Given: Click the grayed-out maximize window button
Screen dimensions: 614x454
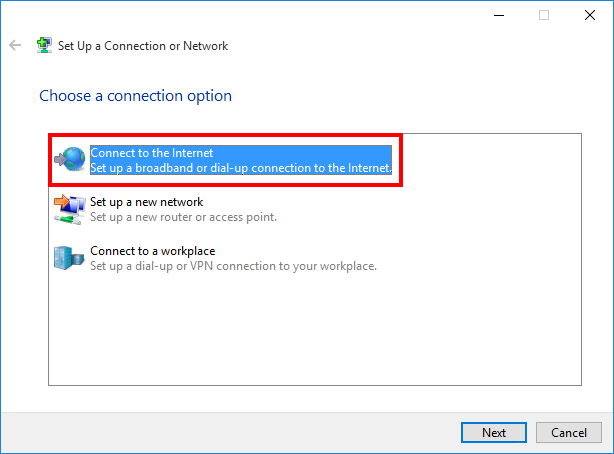Looking at the screenshot, I should 544,15.
